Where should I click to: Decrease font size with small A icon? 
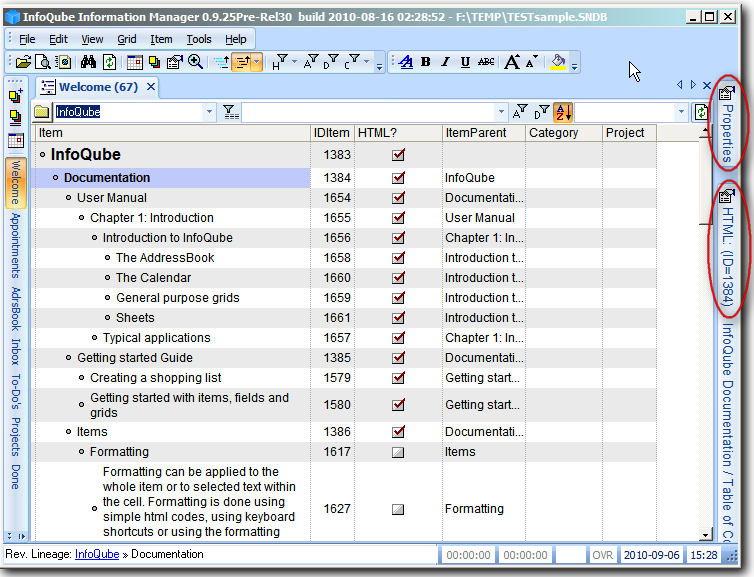(531, 62)
